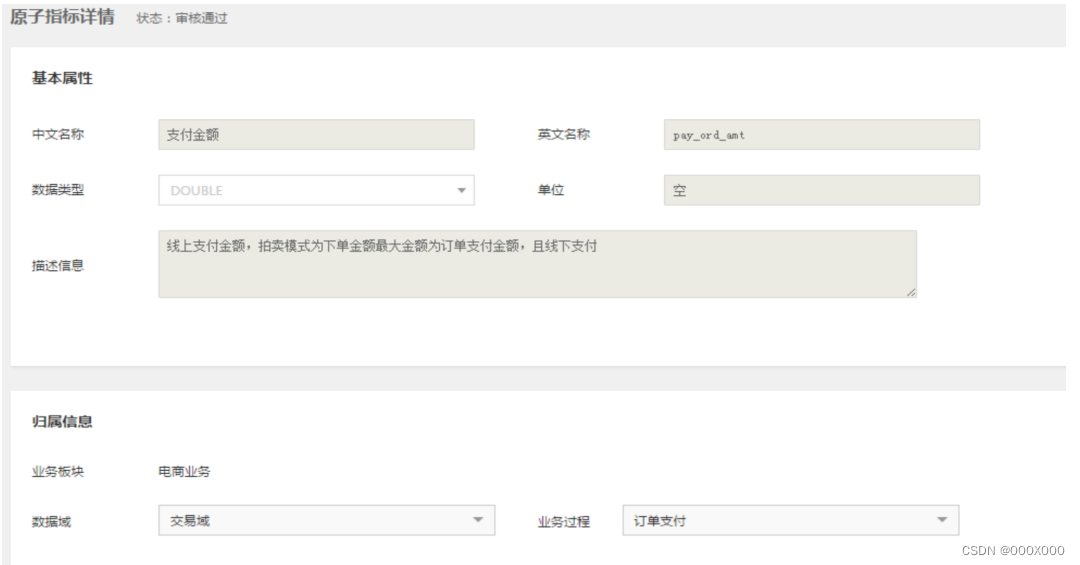This screenshot has width=1080, height=565.
Task: Click the arrow icon of 交易域 dropdown
Action: [x=478, y=520]
